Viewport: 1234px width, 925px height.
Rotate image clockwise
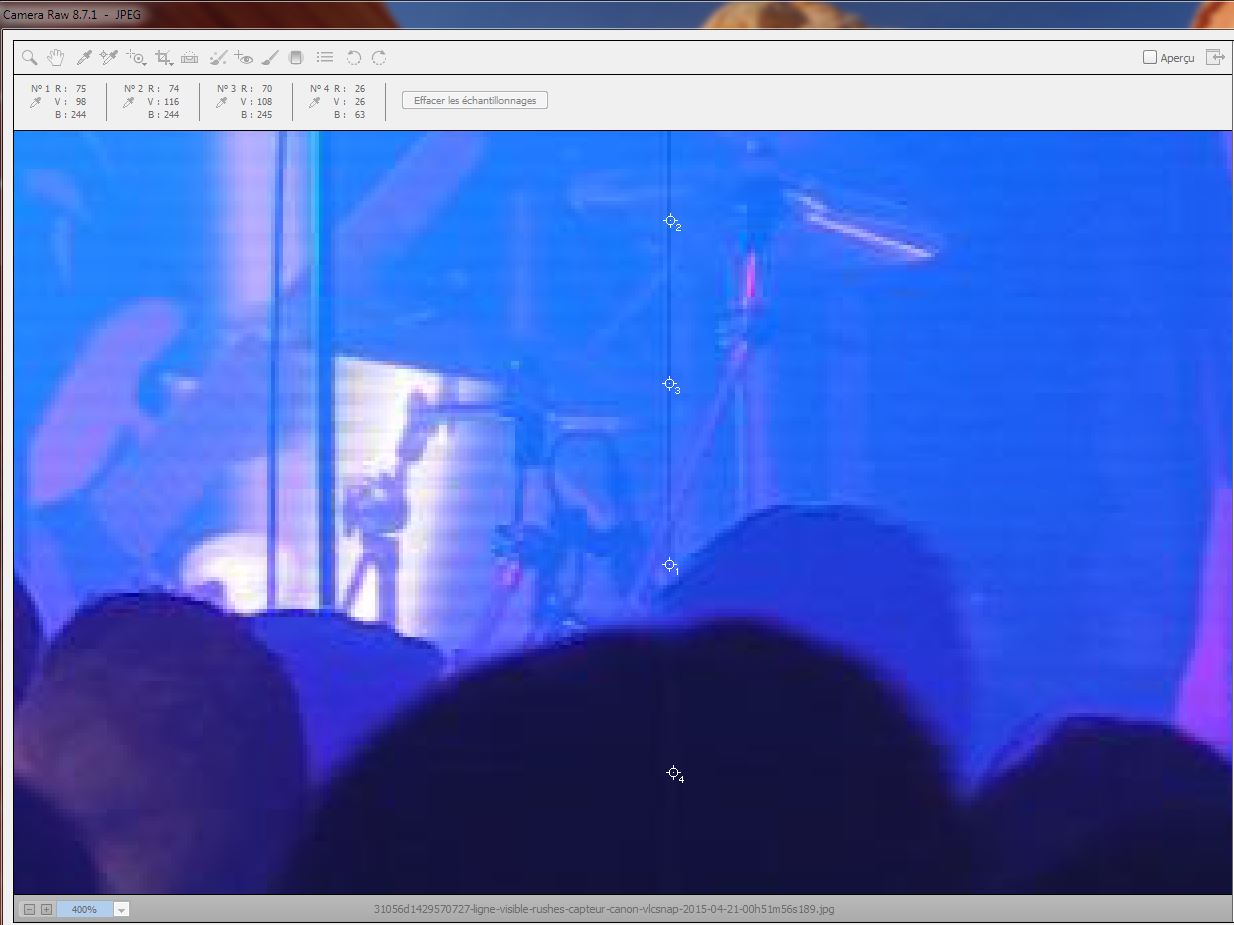[x=379, y=58]
